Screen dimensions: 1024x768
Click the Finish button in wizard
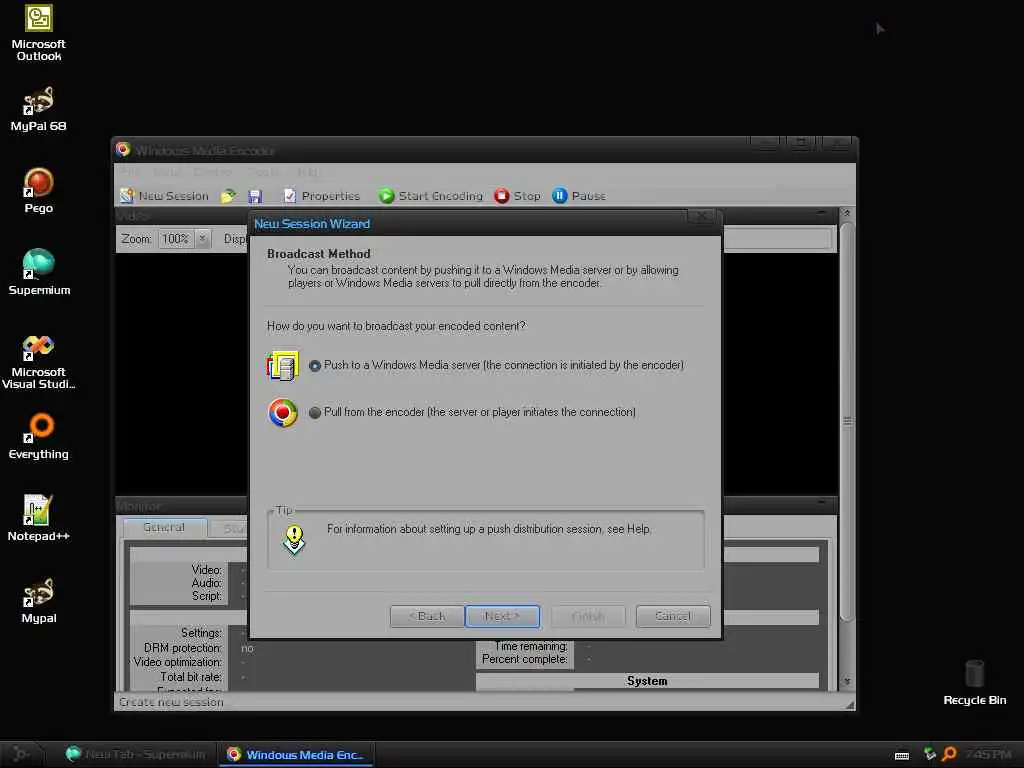point(588,616)
